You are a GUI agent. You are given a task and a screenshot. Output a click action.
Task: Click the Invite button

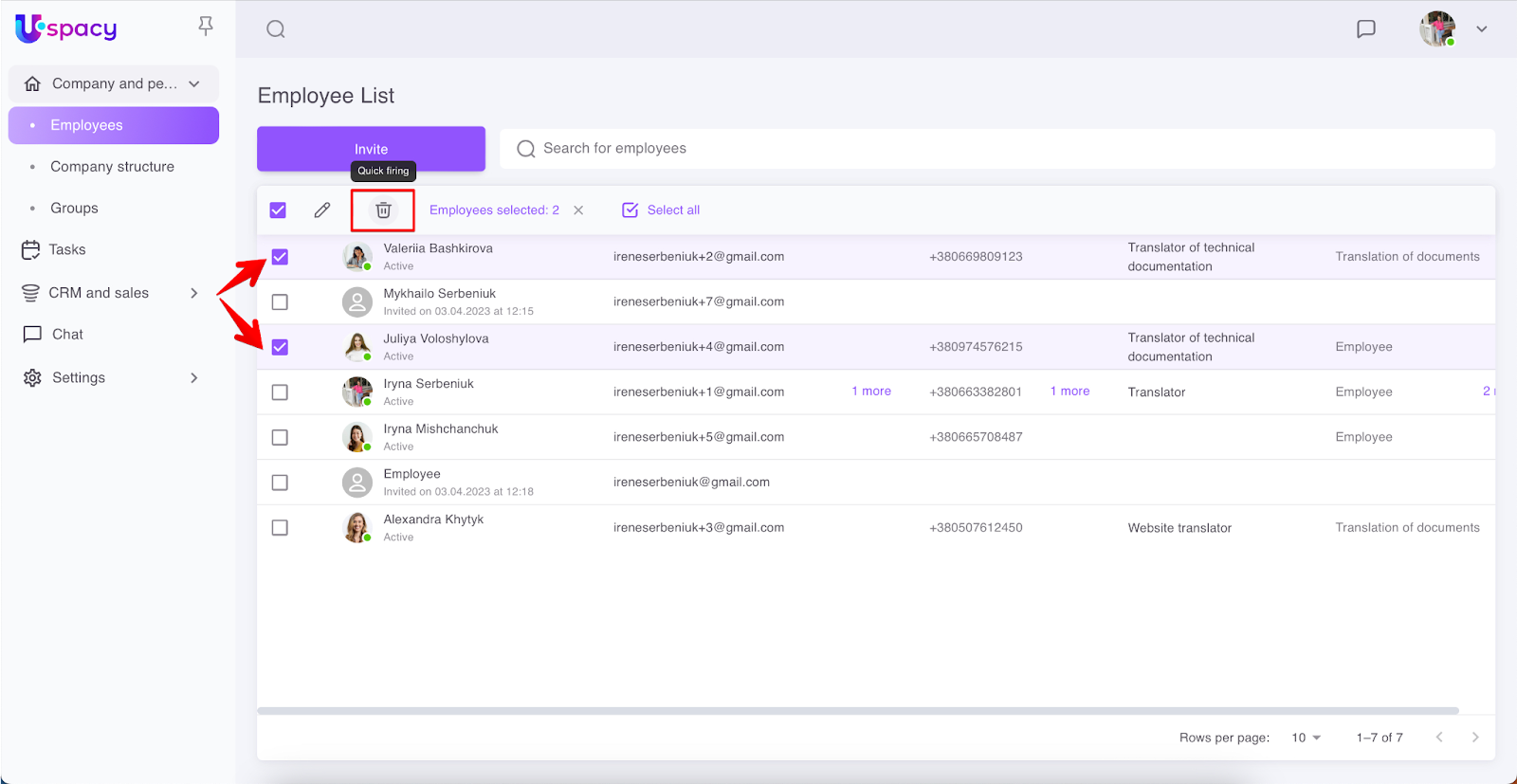tap(371, 149)
